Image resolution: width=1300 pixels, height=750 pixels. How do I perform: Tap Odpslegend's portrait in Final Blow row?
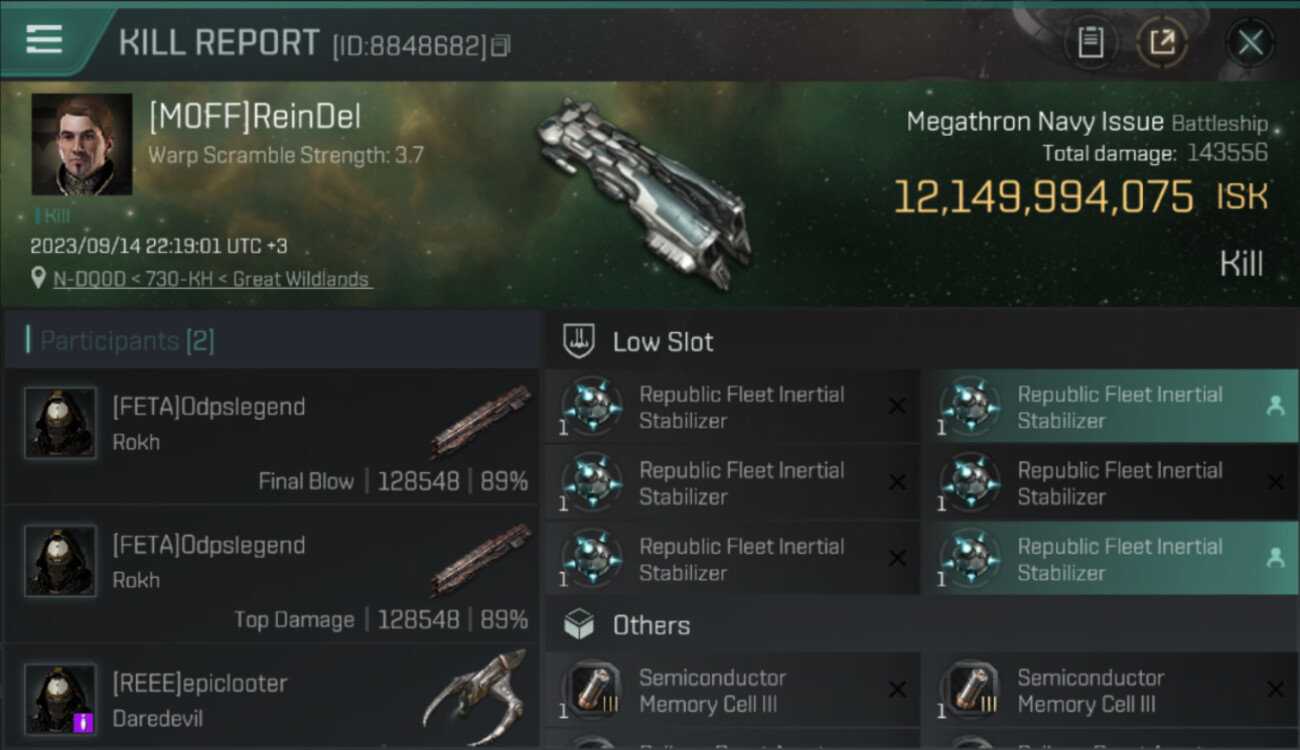click(60, 423)
